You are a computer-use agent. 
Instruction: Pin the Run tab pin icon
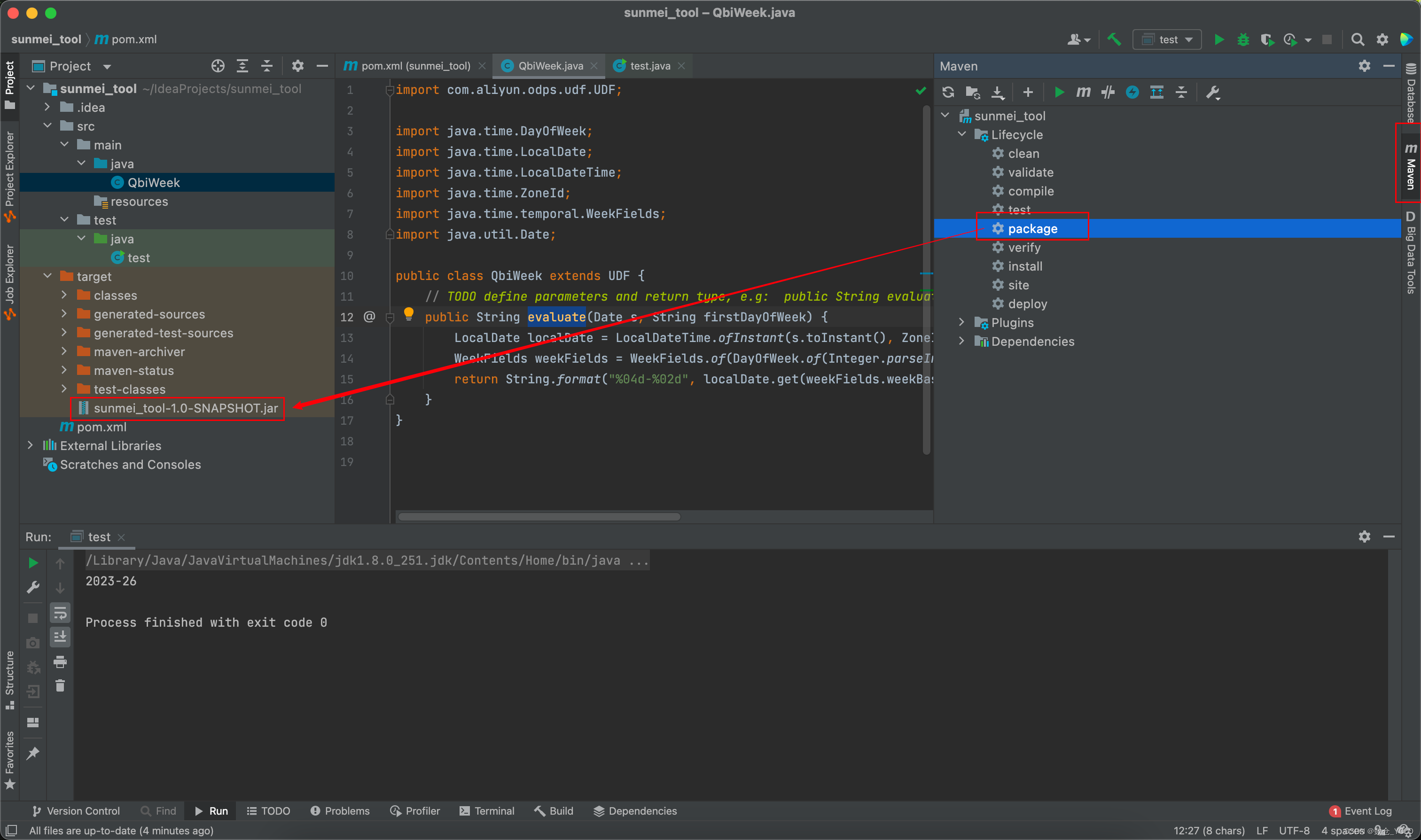pos(33,753)
